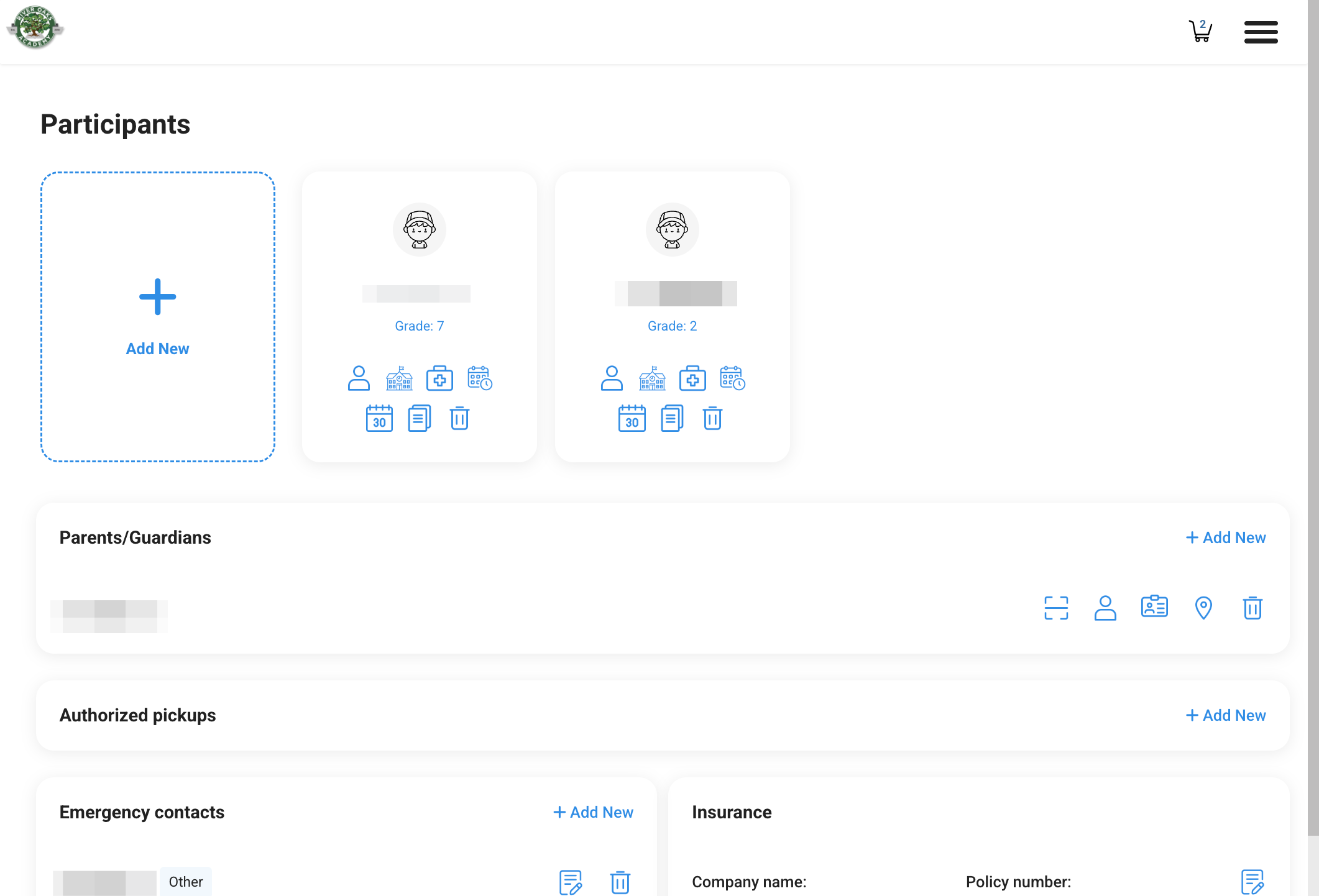Click the Emergency contacts section title
This screenshot has width=1319, height=896.
coord(142,812)
